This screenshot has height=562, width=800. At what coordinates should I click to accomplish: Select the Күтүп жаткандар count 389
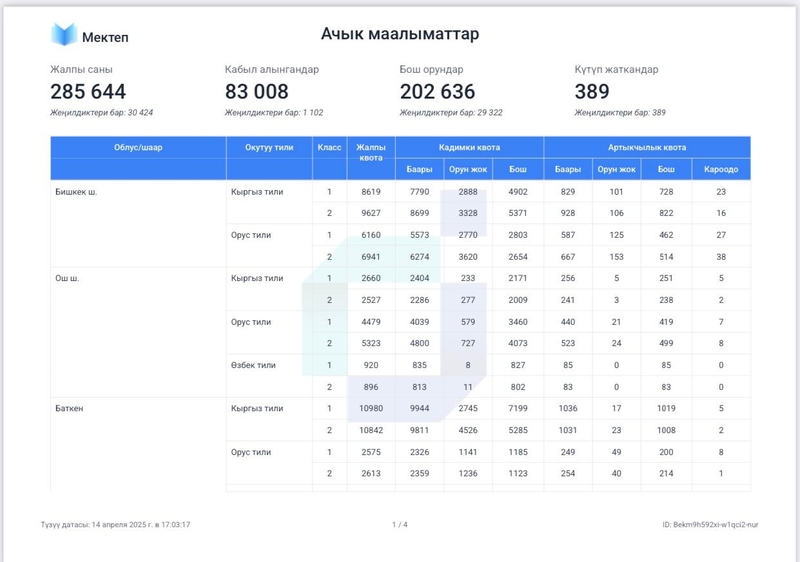pyautogui.click(x=592, y=92)
